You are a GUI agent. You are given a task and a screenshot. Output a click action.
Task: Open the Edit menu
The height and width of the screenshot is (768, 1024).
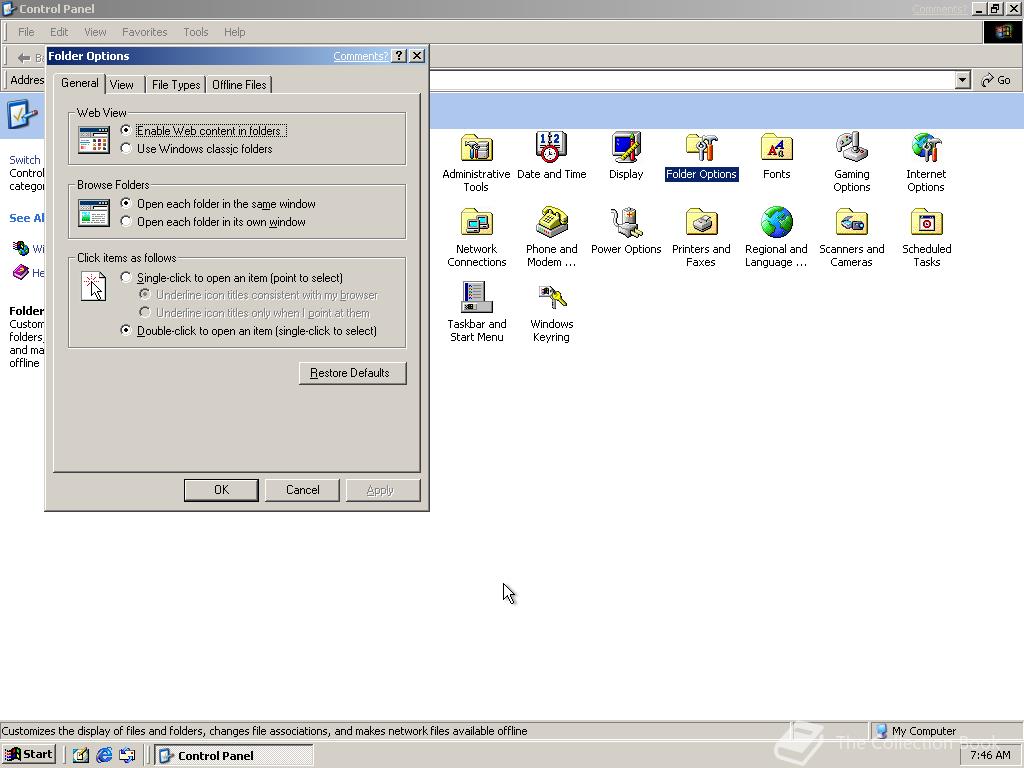(59, 32)
